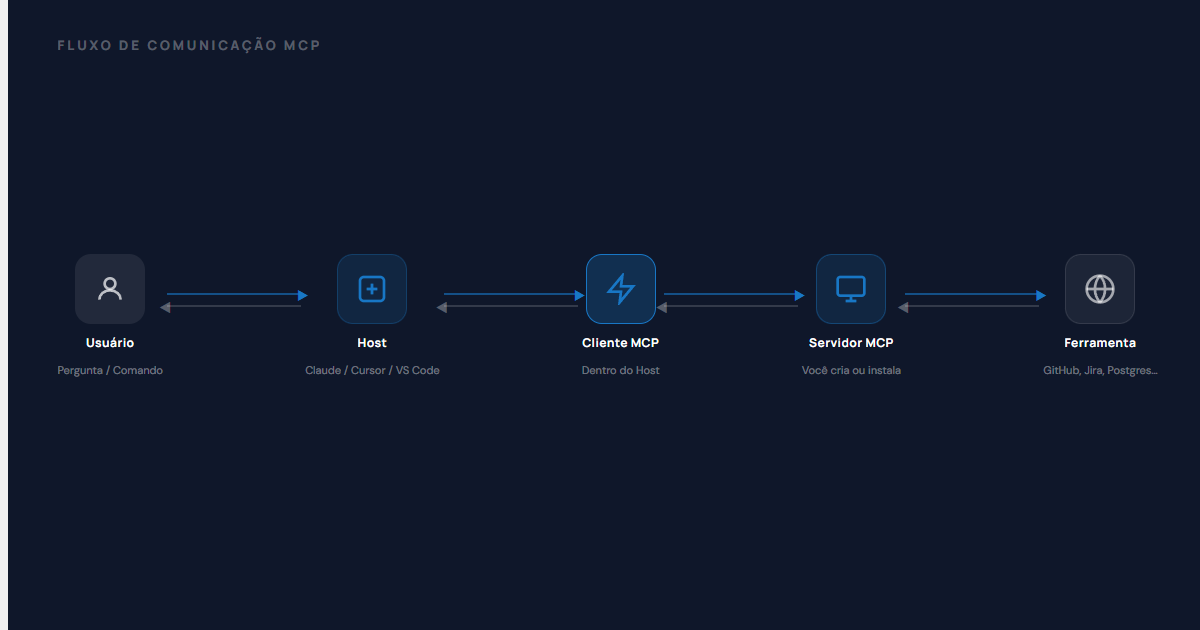Screen dimensions: 1200x630
Task: Click the Cliente MCP lightning bolt icon
Action: click(621, 289)
